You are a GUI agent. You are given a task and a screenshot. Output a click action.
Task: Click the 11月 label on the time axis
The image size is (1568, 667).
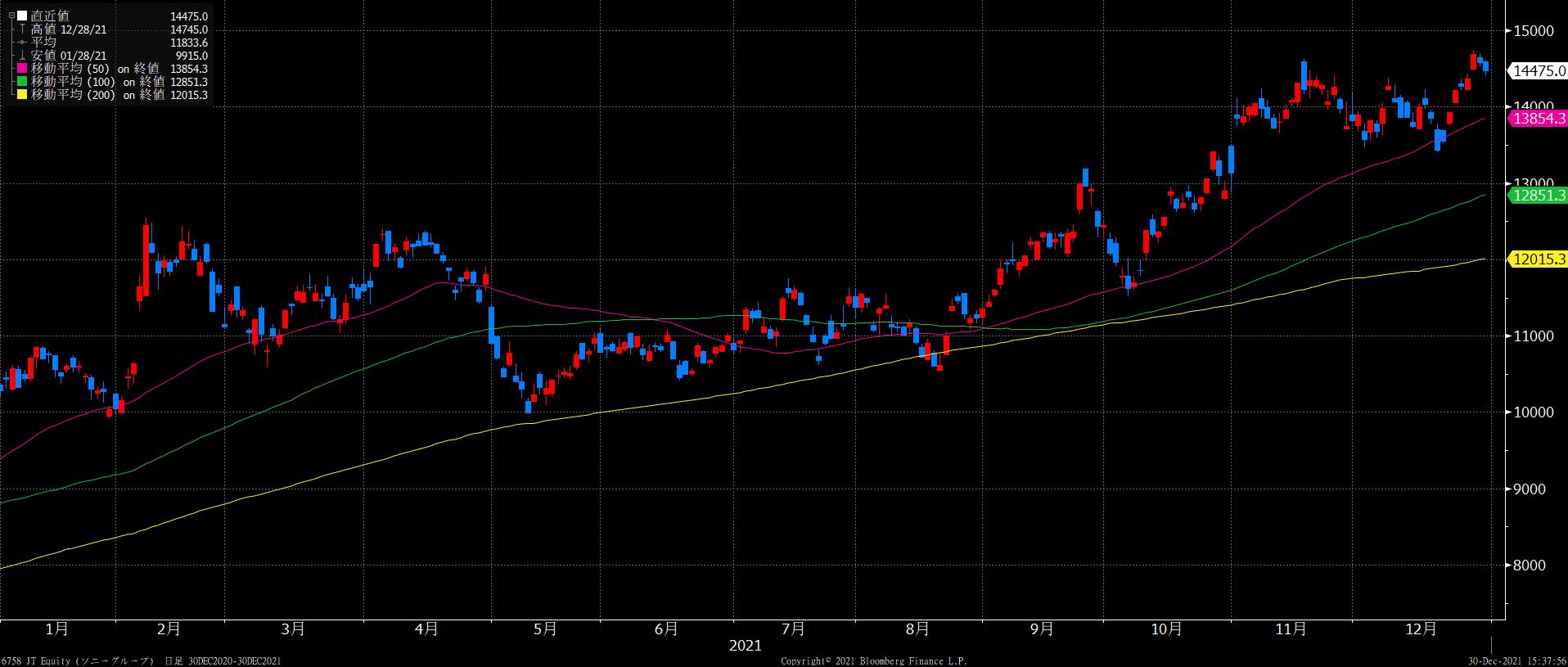(1291, 629)
